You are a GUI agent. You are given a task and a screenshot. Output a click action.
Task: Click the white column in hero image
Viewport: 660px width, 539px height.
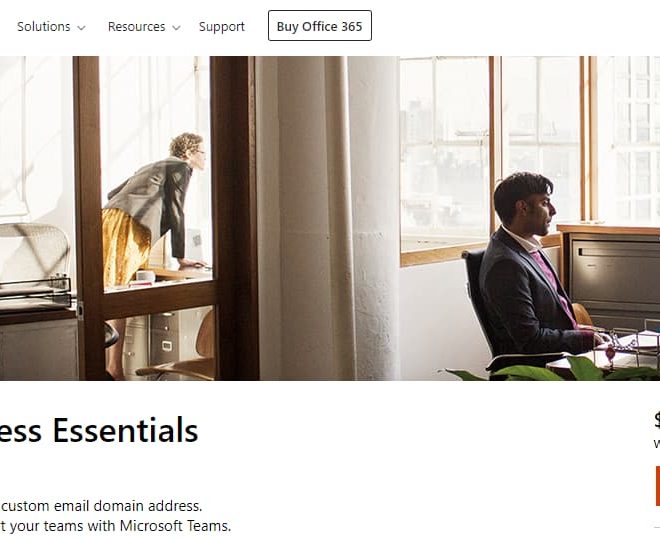(x=329, y=218)
